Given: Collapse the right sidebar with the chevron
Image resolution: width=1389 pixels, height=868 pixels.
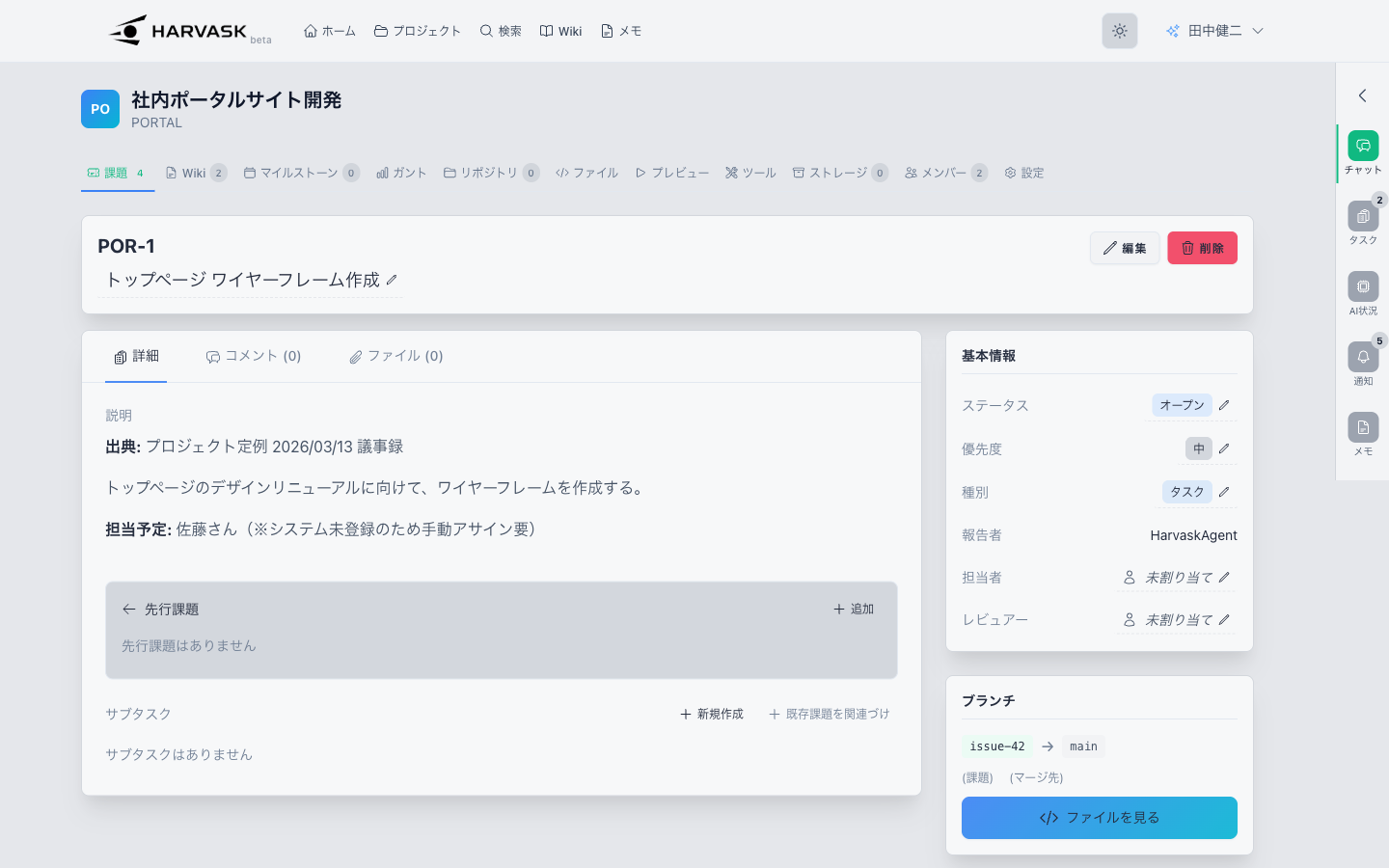Looking at the screenshot, I should [1362, 95].
